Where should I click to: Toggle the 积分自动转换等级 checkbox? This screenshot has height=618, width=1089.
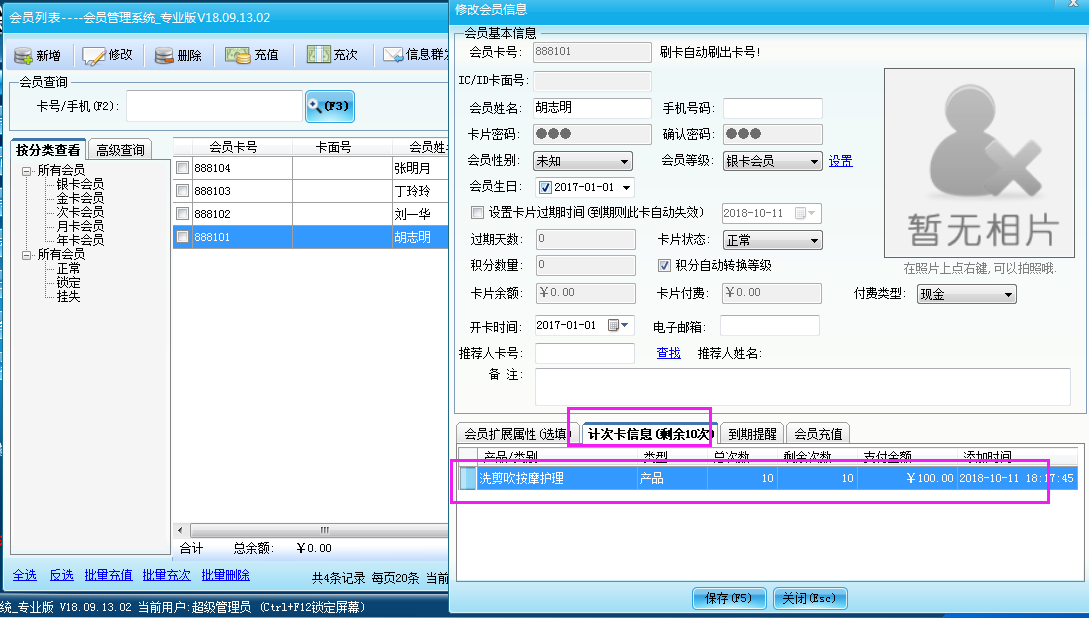(x=665, y=264)
